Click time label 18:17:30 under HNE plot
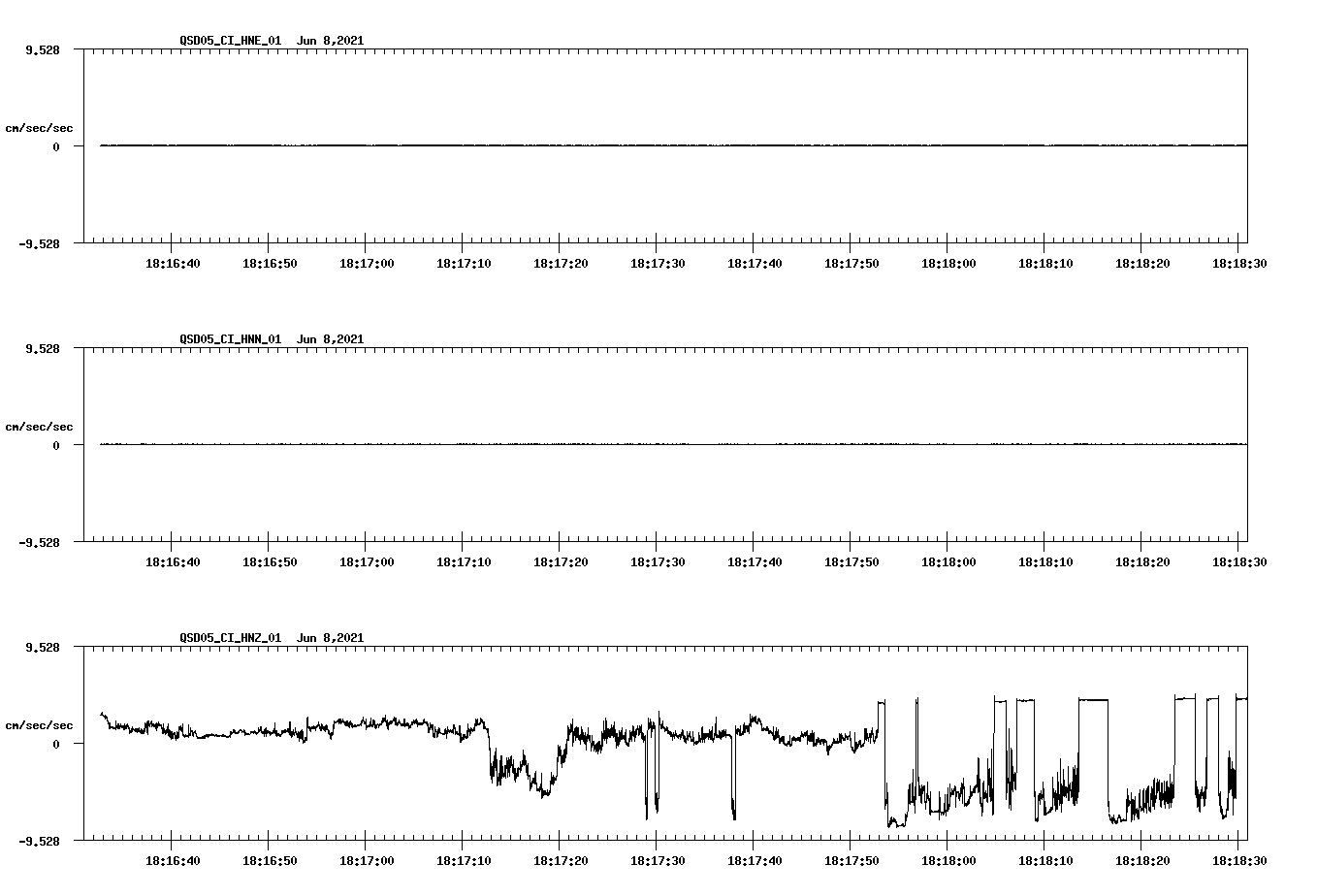The width and height of the screenshot is (1317, 896). 658,264
